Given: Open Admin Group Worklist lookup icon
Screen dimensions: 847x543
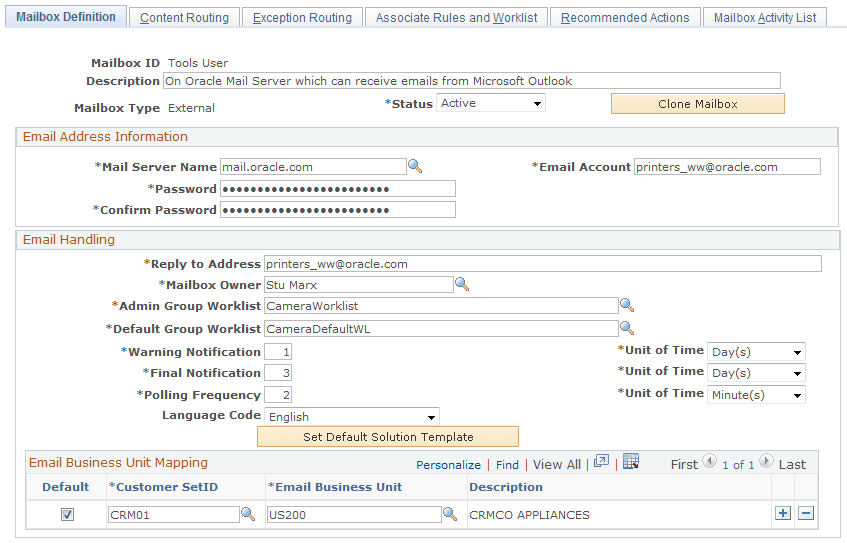Looking at the screenshot, I should pyautogui.click(x=627, y=305).
